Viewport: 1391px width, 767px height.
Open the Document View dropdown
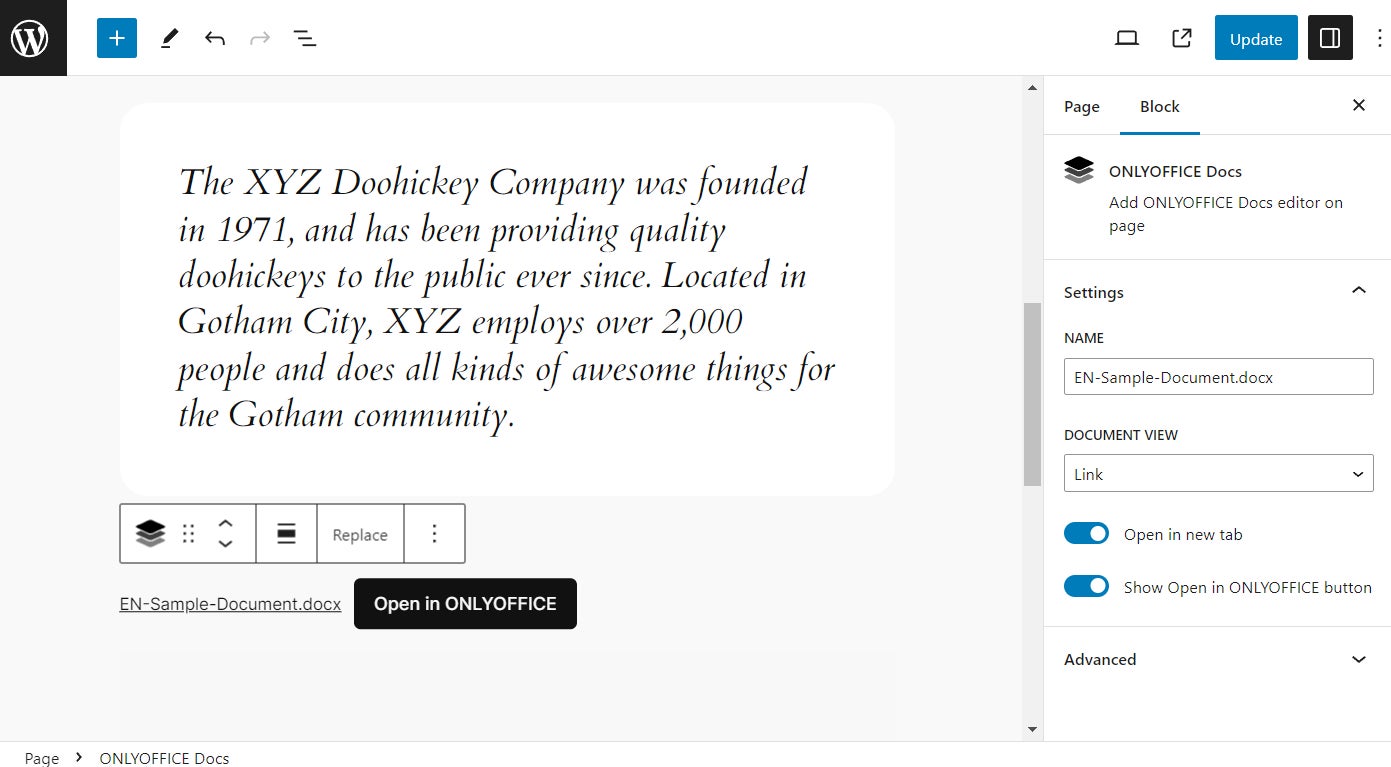(x=1218, y=474)
